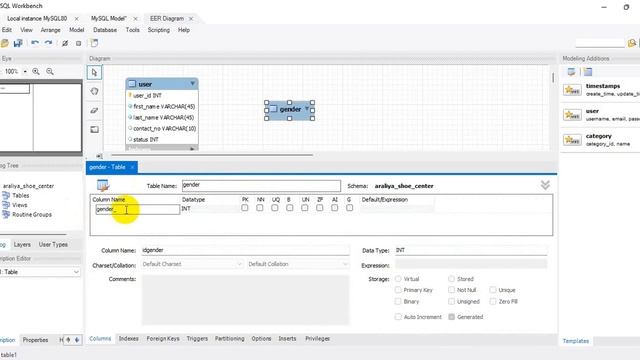This screenshot has width=640, height=360.
Task: Click the gender table icon in diagram
Action: (273, 109)
